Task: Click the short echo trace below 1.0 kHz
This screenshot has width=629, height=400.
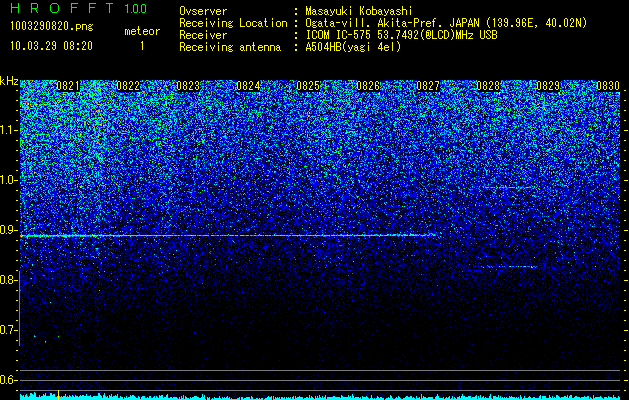Action: (x=507, y=187)
